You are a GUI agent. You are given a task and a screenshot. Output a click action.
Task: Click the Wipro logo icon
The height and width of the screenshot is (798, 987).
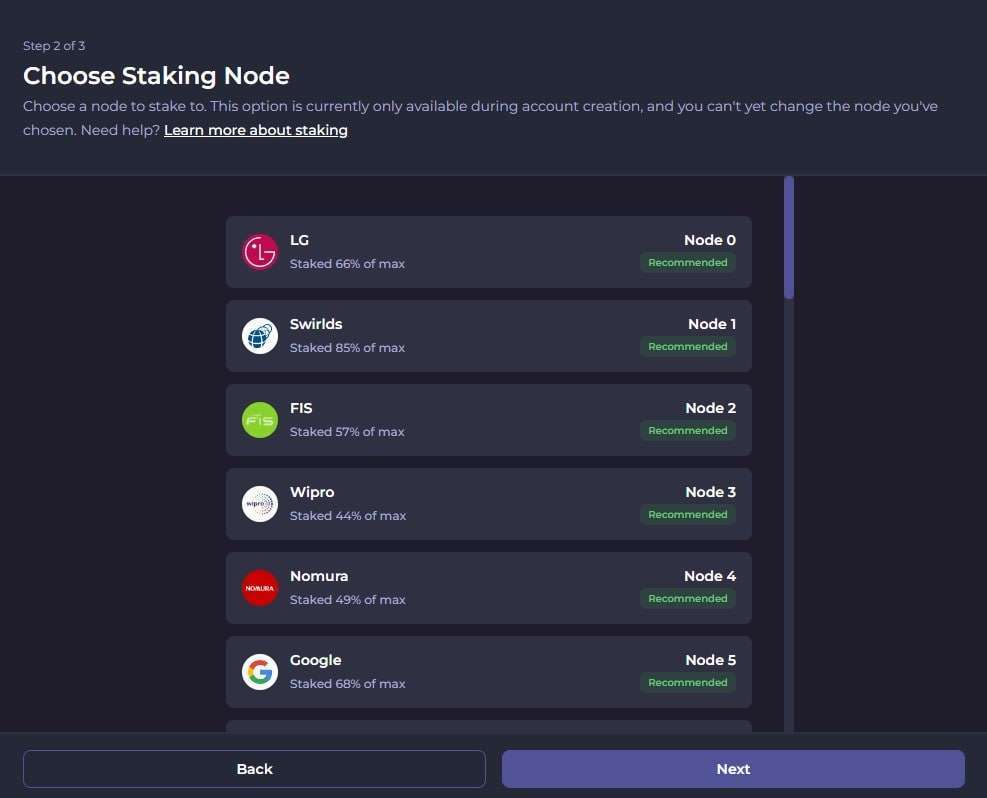pyautogui.click(x=260, y=504)
